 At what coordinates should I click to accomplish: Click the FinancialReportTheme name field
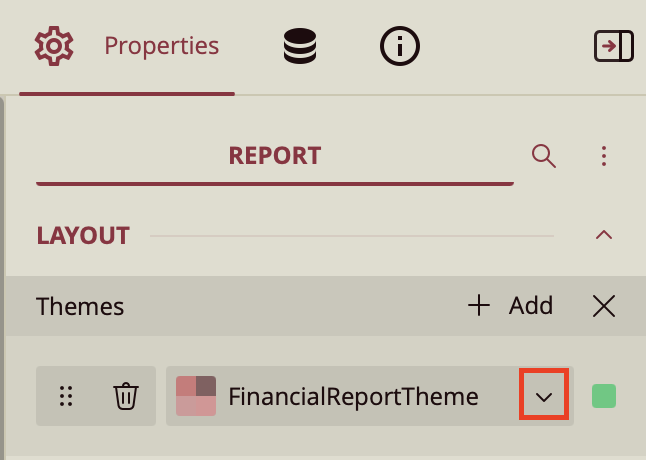click(x=353, y=396)
